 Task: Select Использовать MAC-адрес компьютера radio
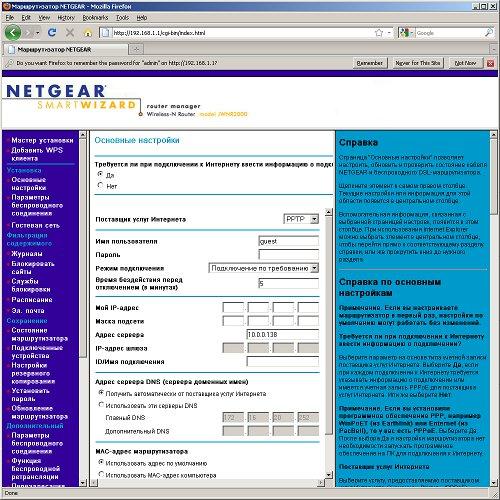pyautogui.click(x=101, y=474)
